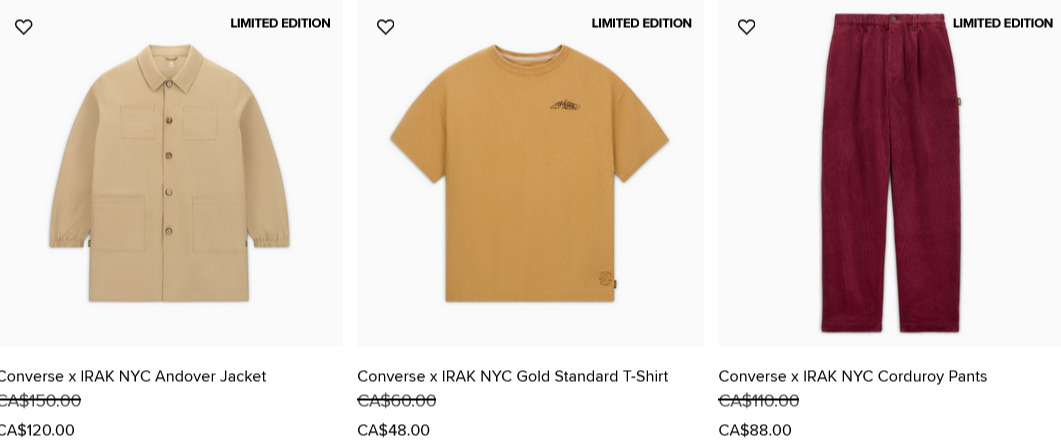The image size is (1061, 447).
Task: Toggle wishlist heart on Corduroy Pants
Action: tap(746, 27)
